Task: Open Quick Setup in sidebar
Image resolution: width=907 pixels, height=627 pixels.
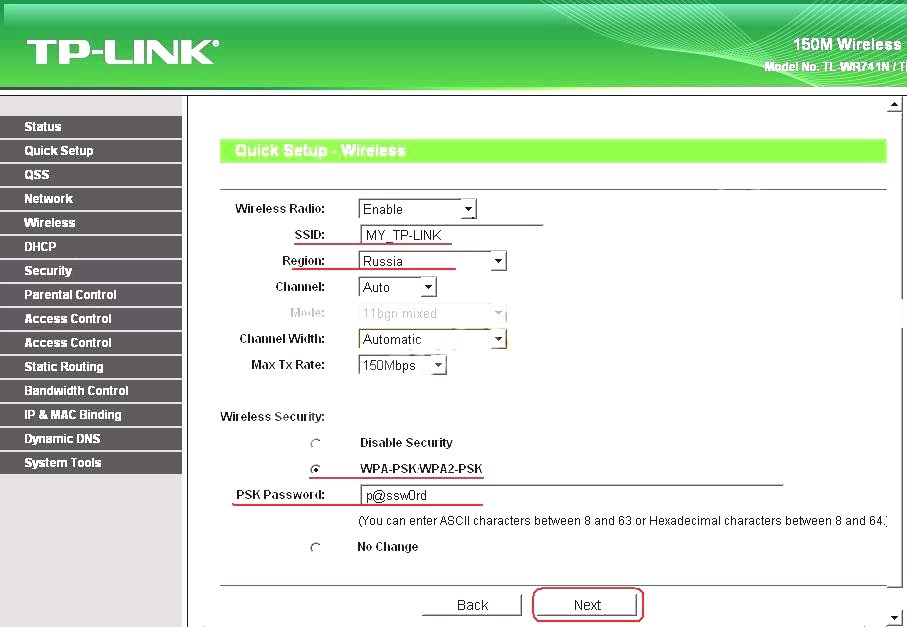Action: [91, 151]
